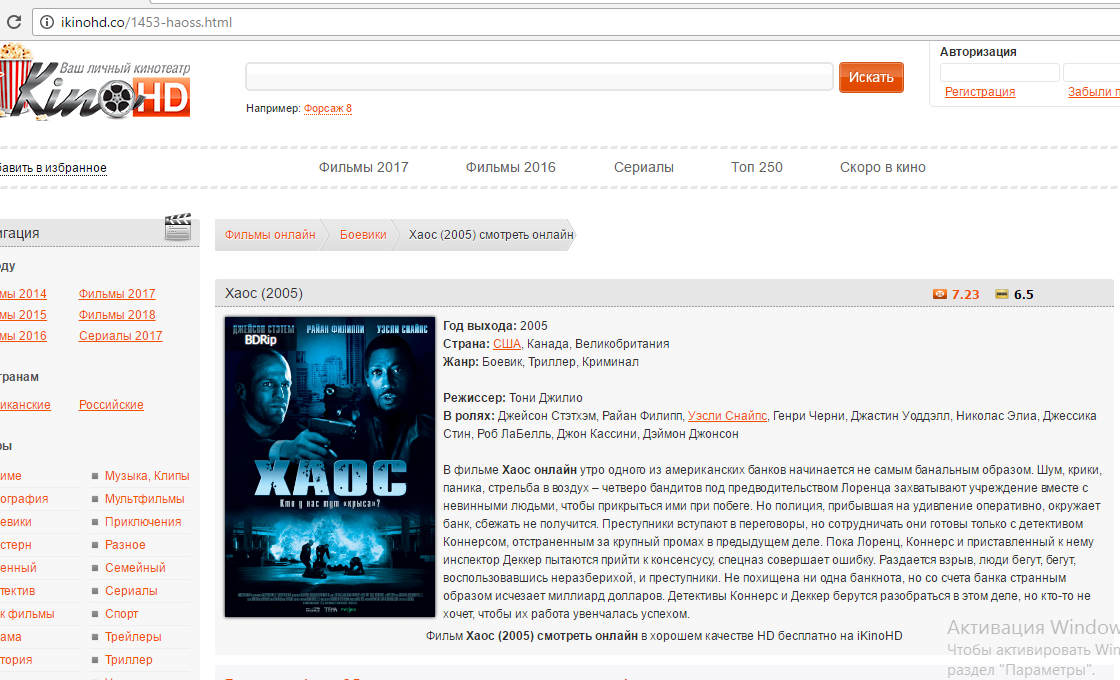Open Фильмы 2016 in top menu
The height and width of the screenshot is (680, 1120).
pos(511,167)
